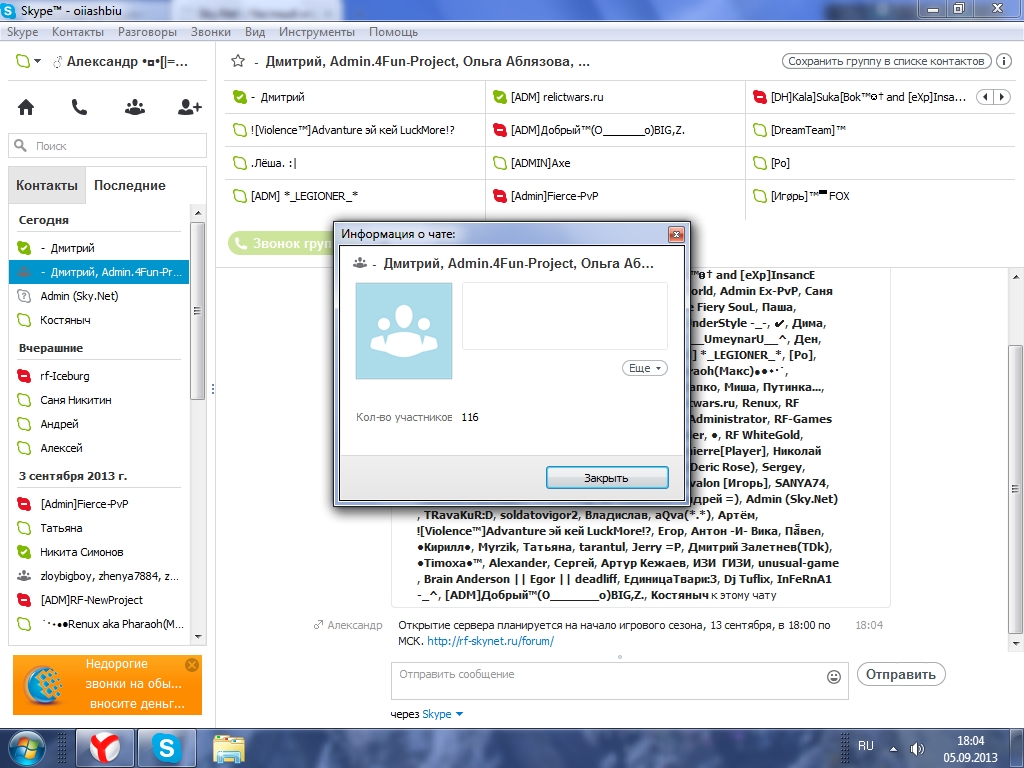The height and width of the screenshot is (768, 1024).
Task: Open the Контакты menu
Action: pos(78,32)
